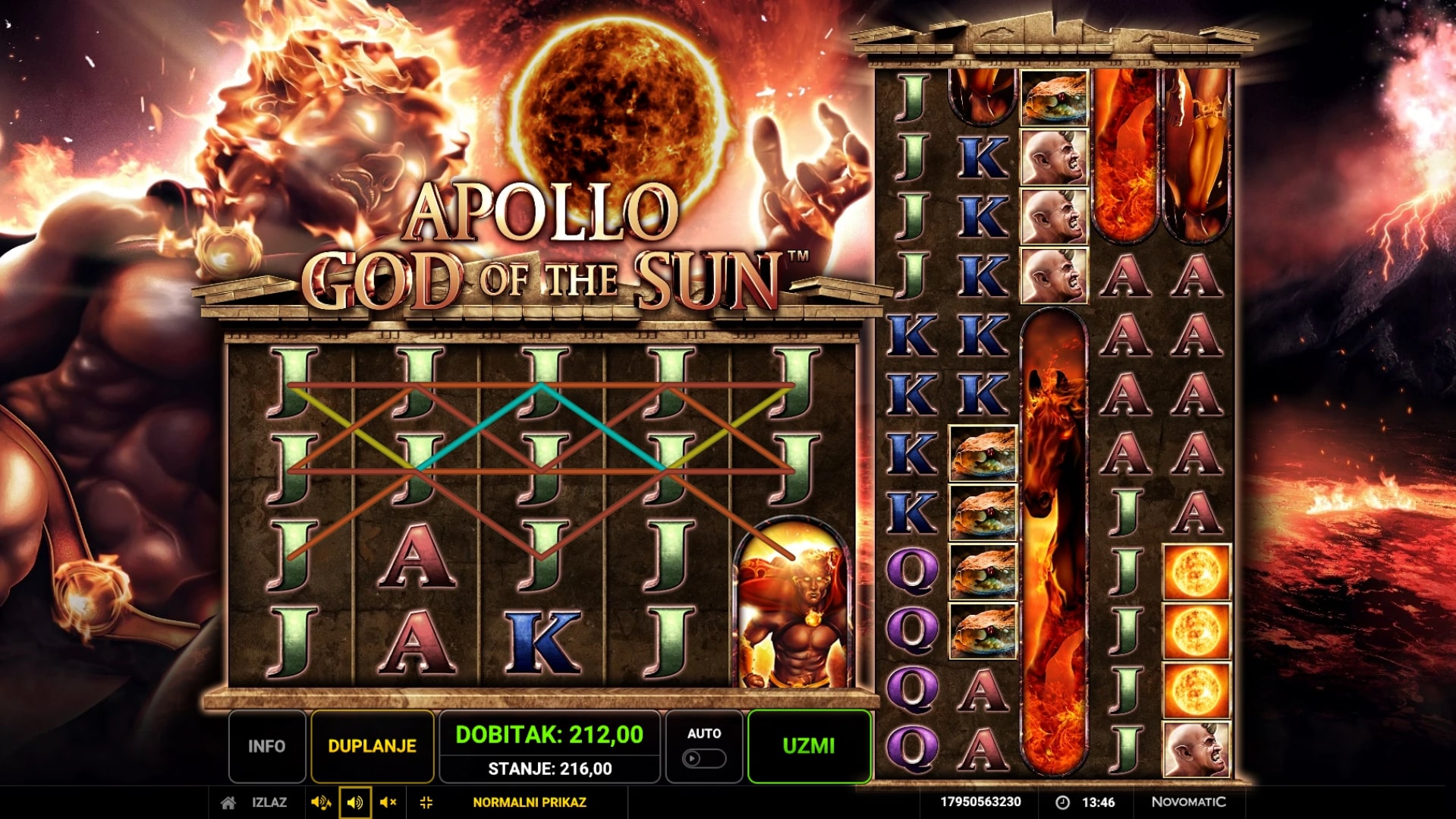This screenshot has height=819, width=1456.
Task: Click the DOBITAK 212,00 win display
Action: tap(549, 735)
